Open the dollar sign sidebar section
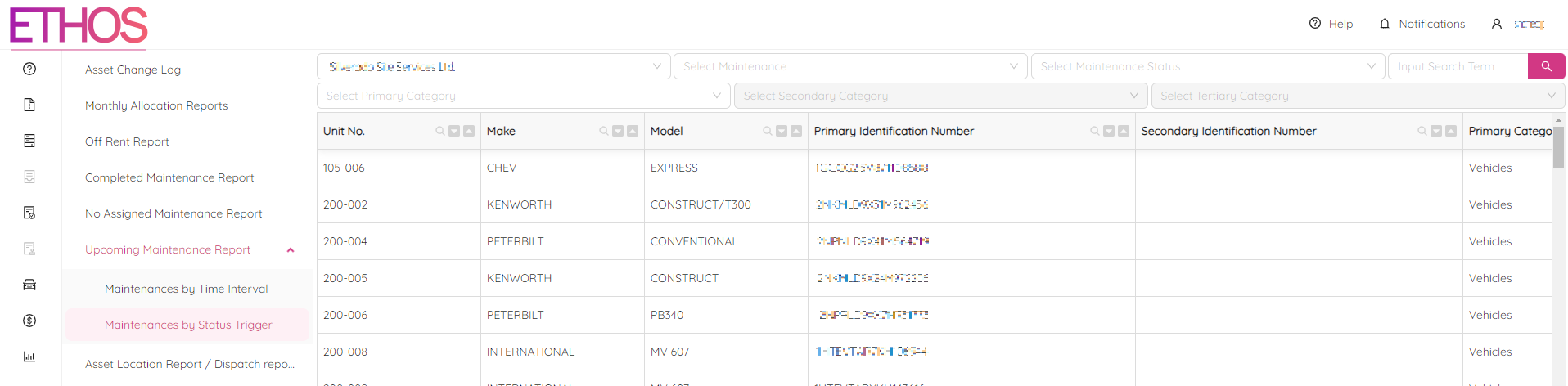This screenshot has height=386, width=1568. tap(29, 321)
